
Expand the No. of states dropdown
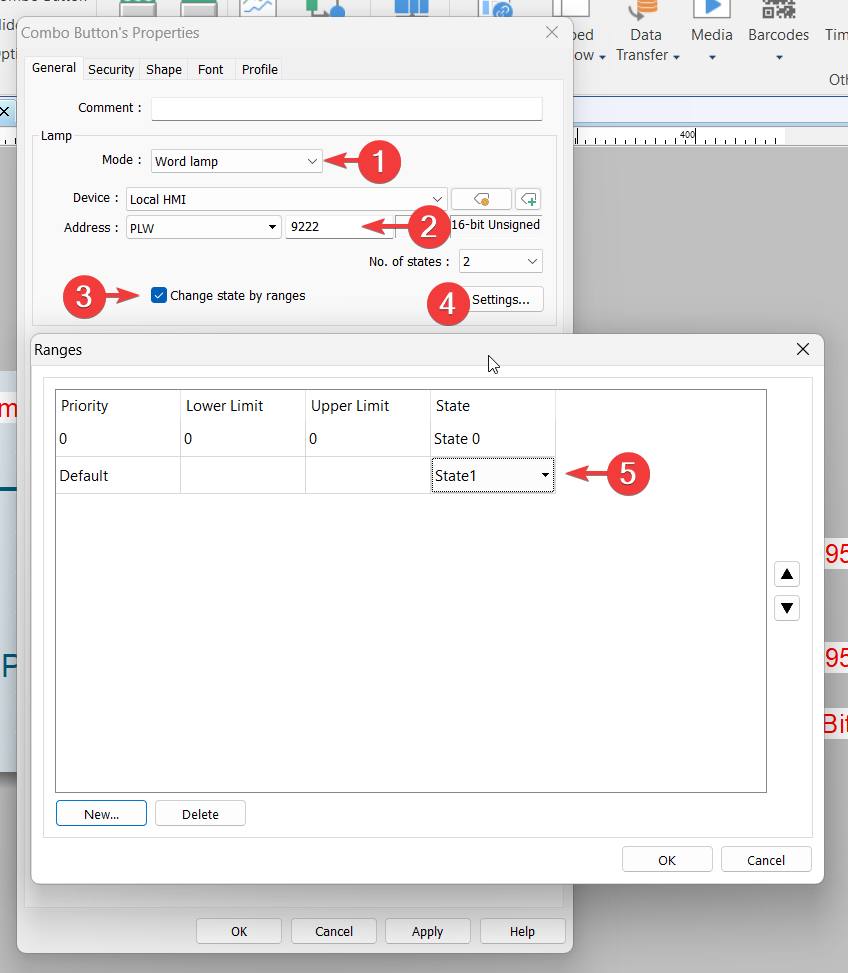coord(500,262)
